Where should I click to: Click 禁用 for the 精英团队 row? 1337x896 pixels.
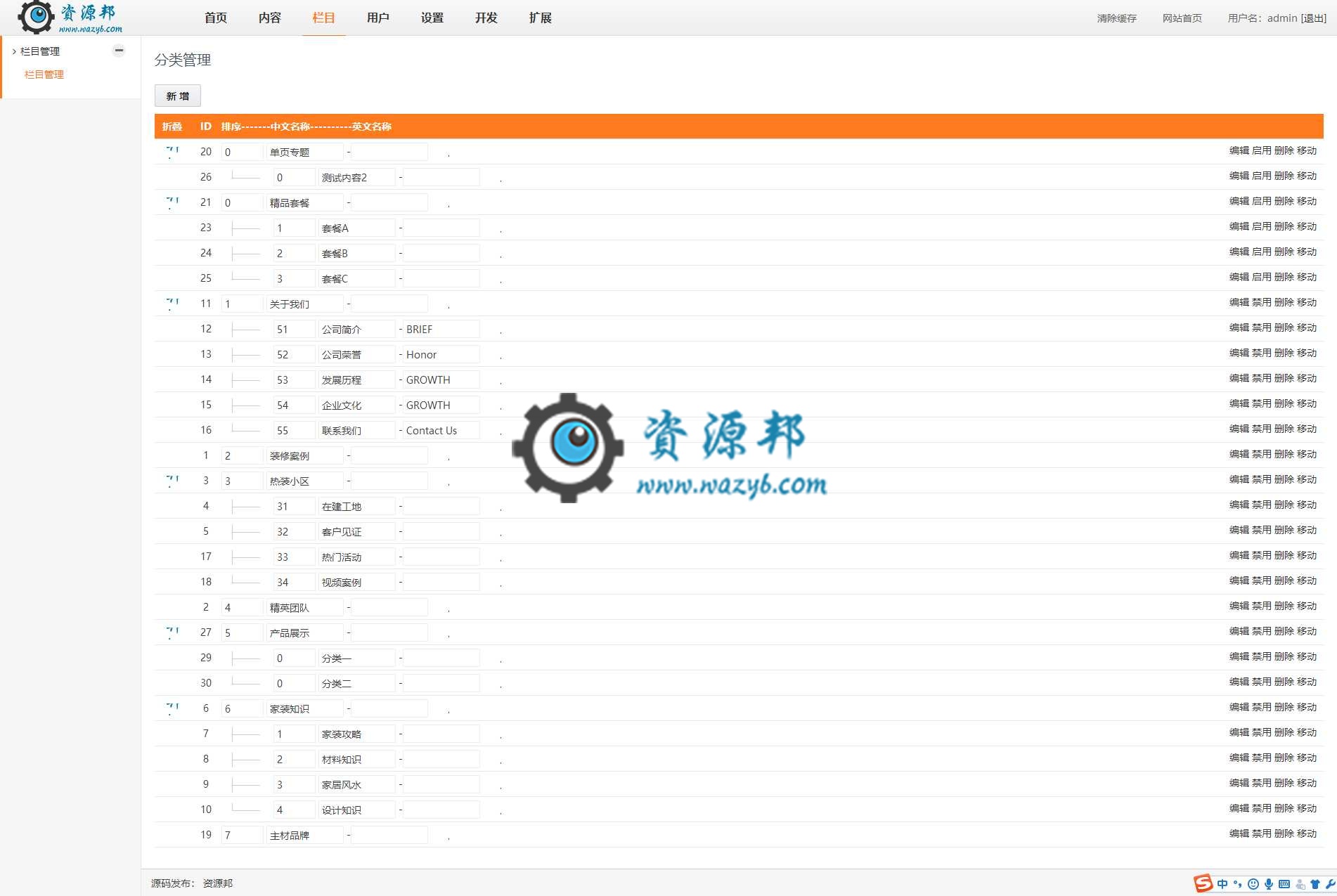point(1261,606)
